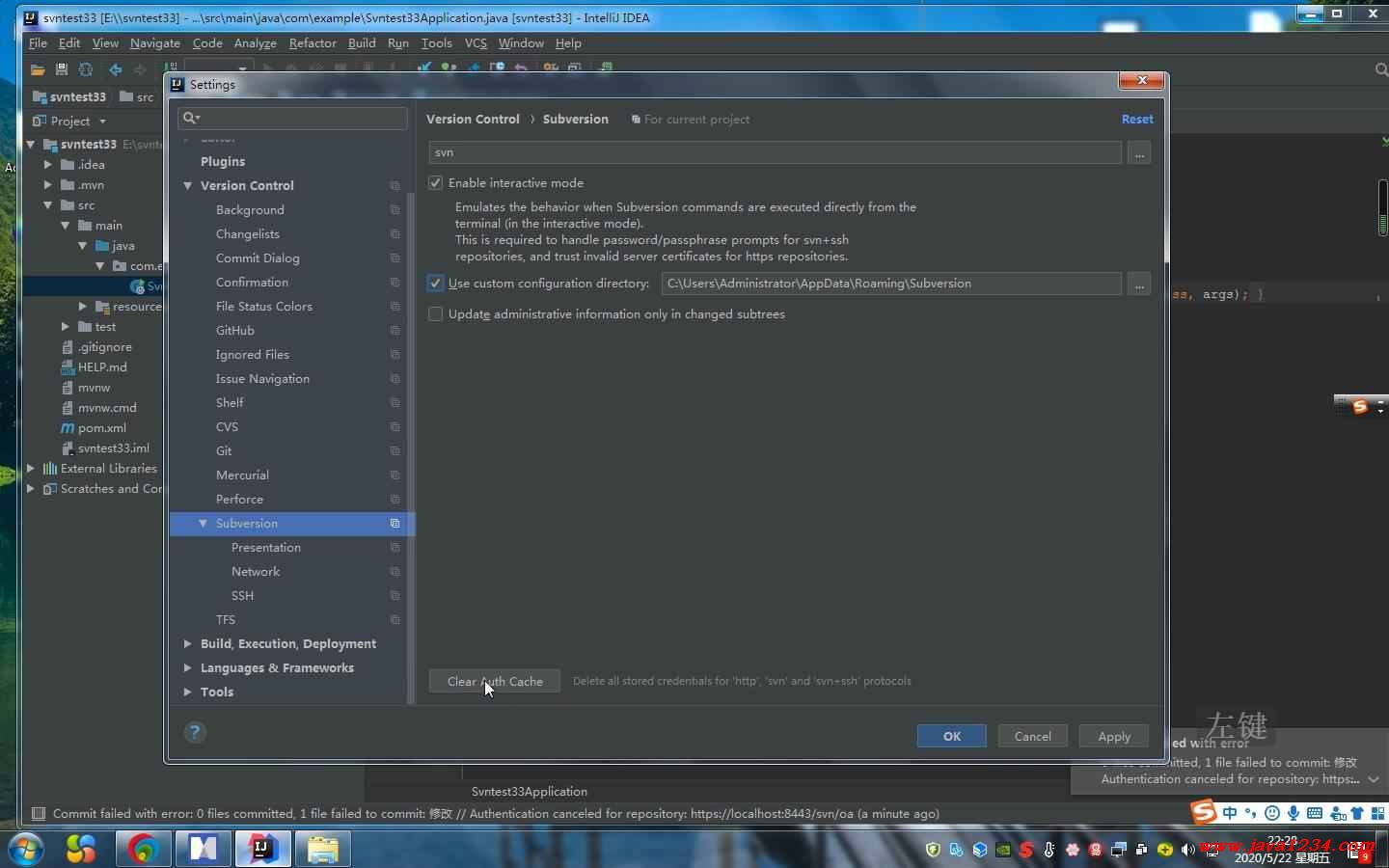
Task: Select Mercurial settings item
Action: click(x=242, y=475)
